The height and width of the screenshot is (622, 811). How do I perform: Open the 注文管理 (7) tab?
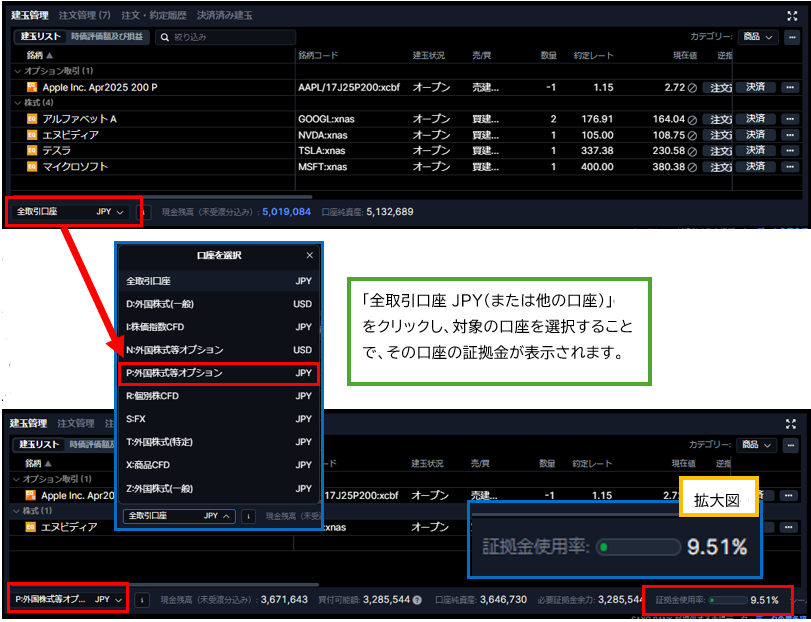tap(85, 16)
